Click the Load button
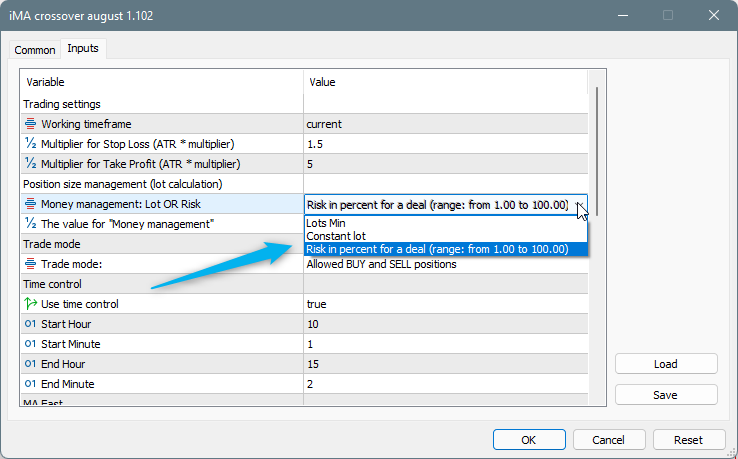Viewport: 738px width, 459px height. click(x=665, y=364)
